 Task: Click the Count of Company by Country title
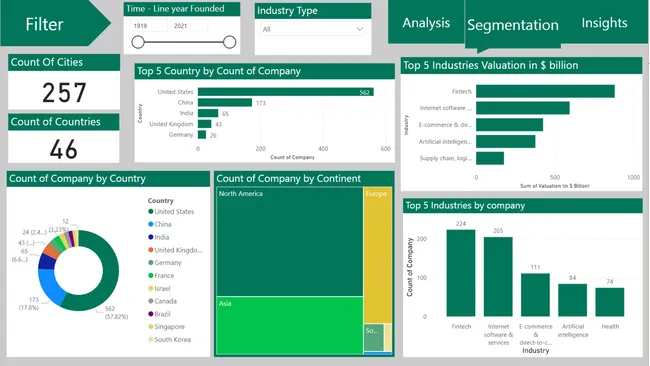(x=78, y=179)
